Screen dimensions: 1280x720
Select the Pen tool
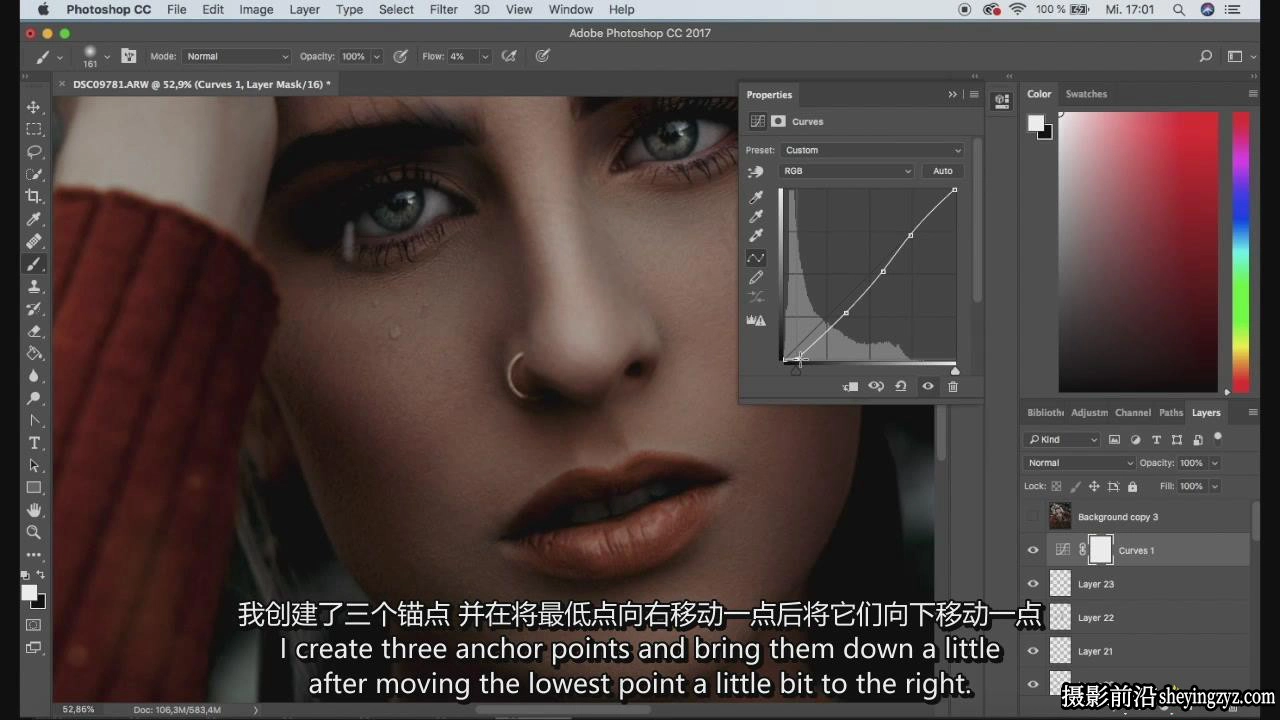tap(34, 420)
